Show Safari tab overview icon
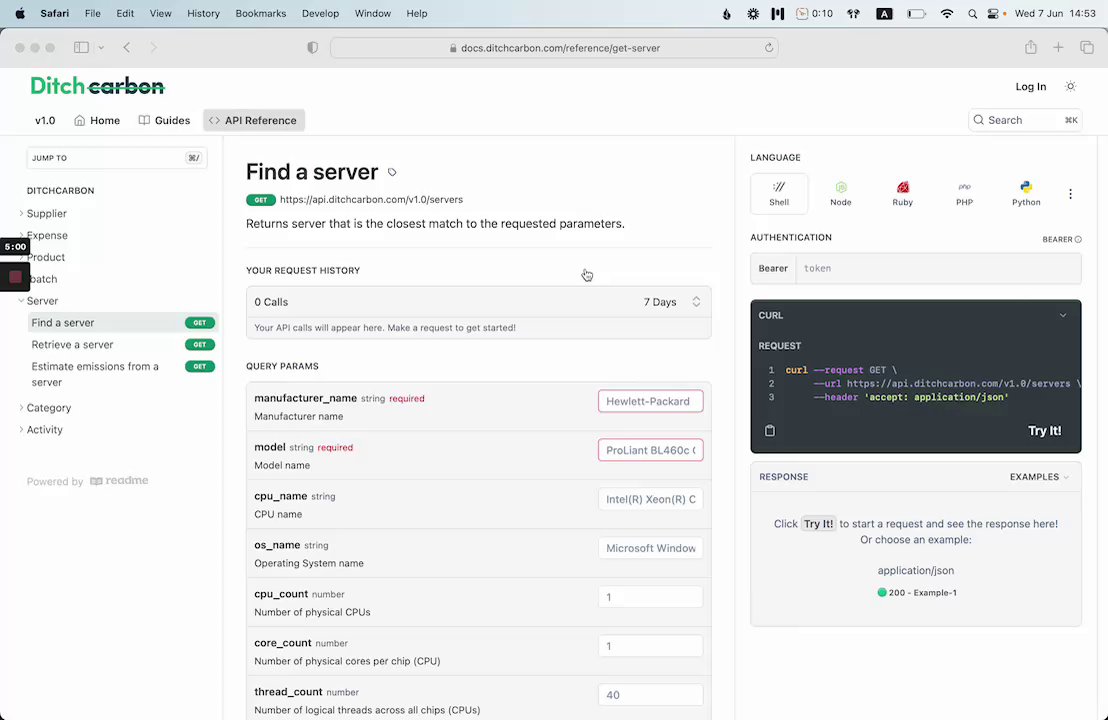The height and width of the screenshot is (720, 1108). (1086, 47)
